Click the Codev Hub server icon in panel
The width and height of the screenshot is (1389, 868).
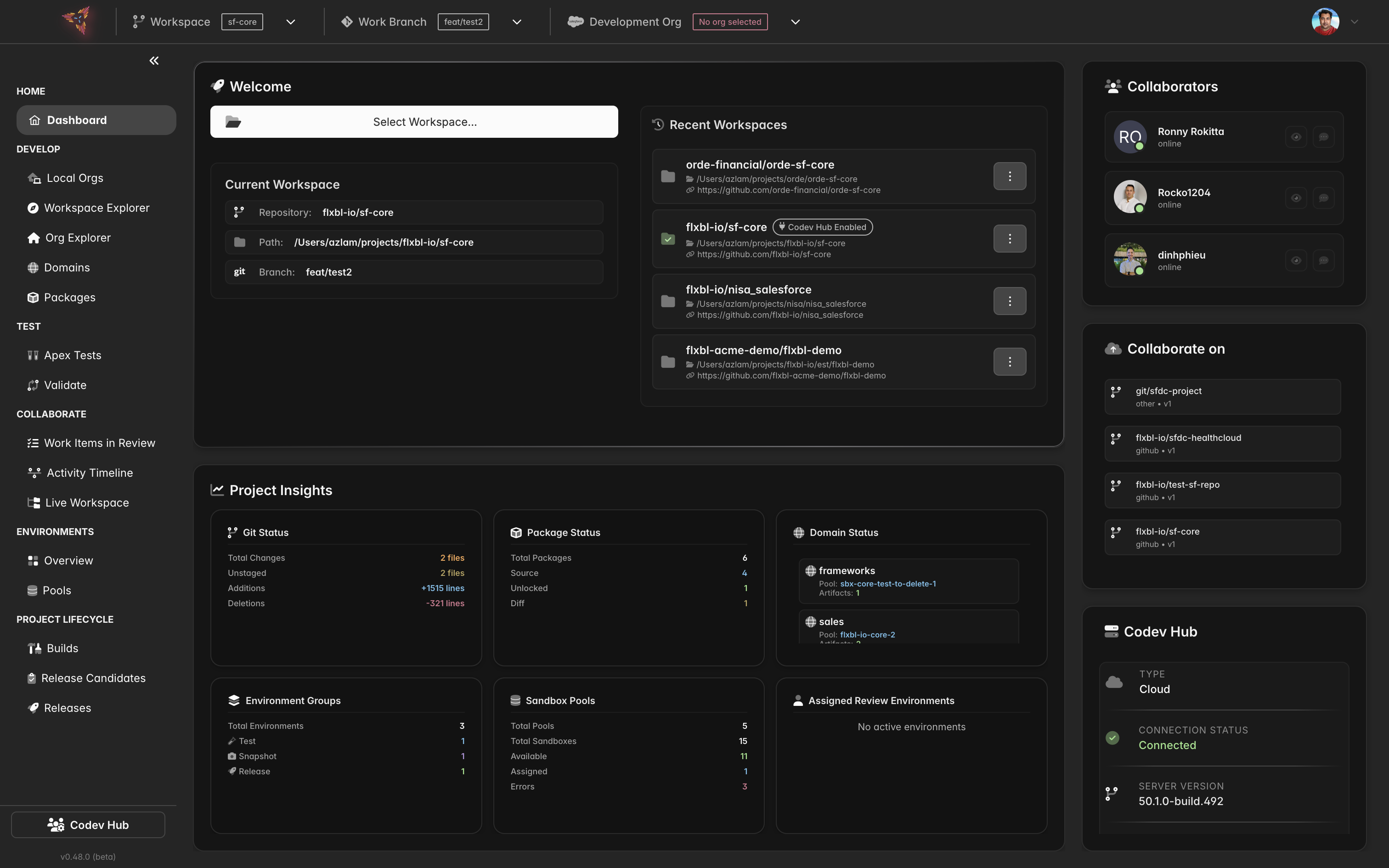coord(1111,631)
